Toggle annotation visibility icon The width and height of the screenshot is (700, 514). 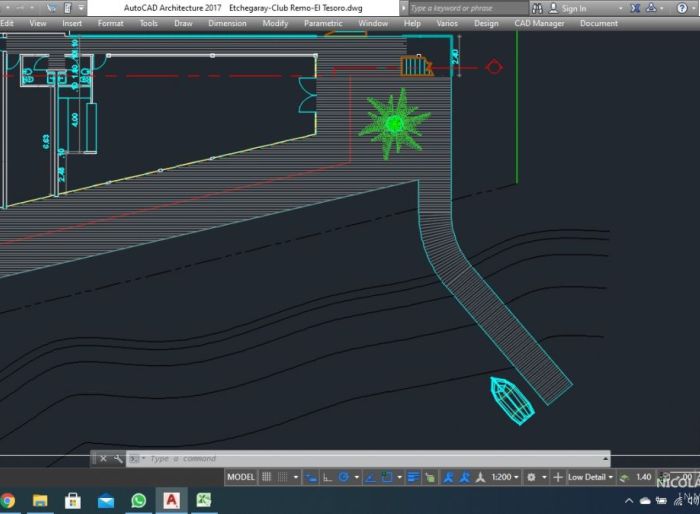tap(448, 477)
